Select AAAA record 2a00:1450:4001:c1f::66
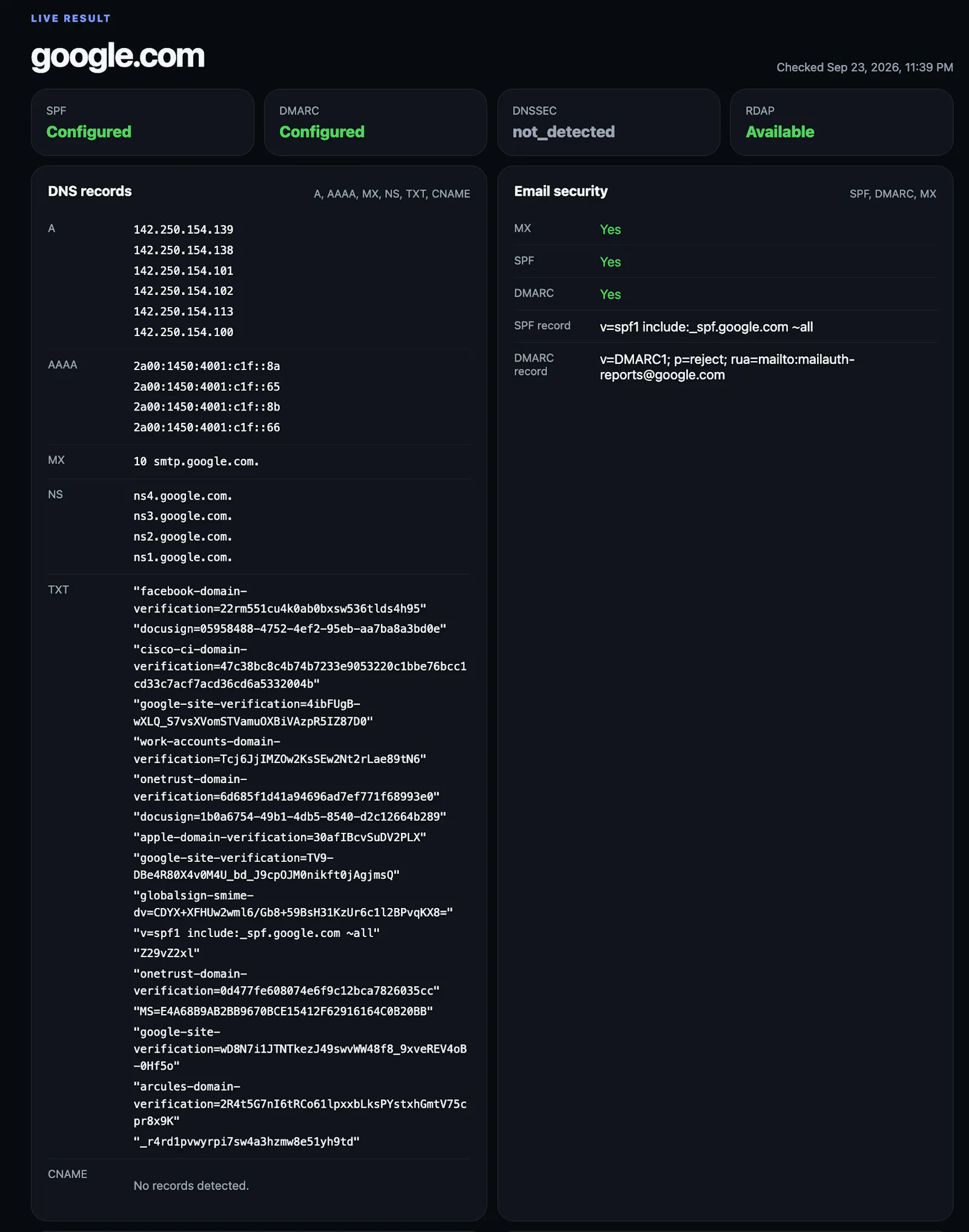The height and width of the screenshot is (1232, 969). (x=207, y=427)
